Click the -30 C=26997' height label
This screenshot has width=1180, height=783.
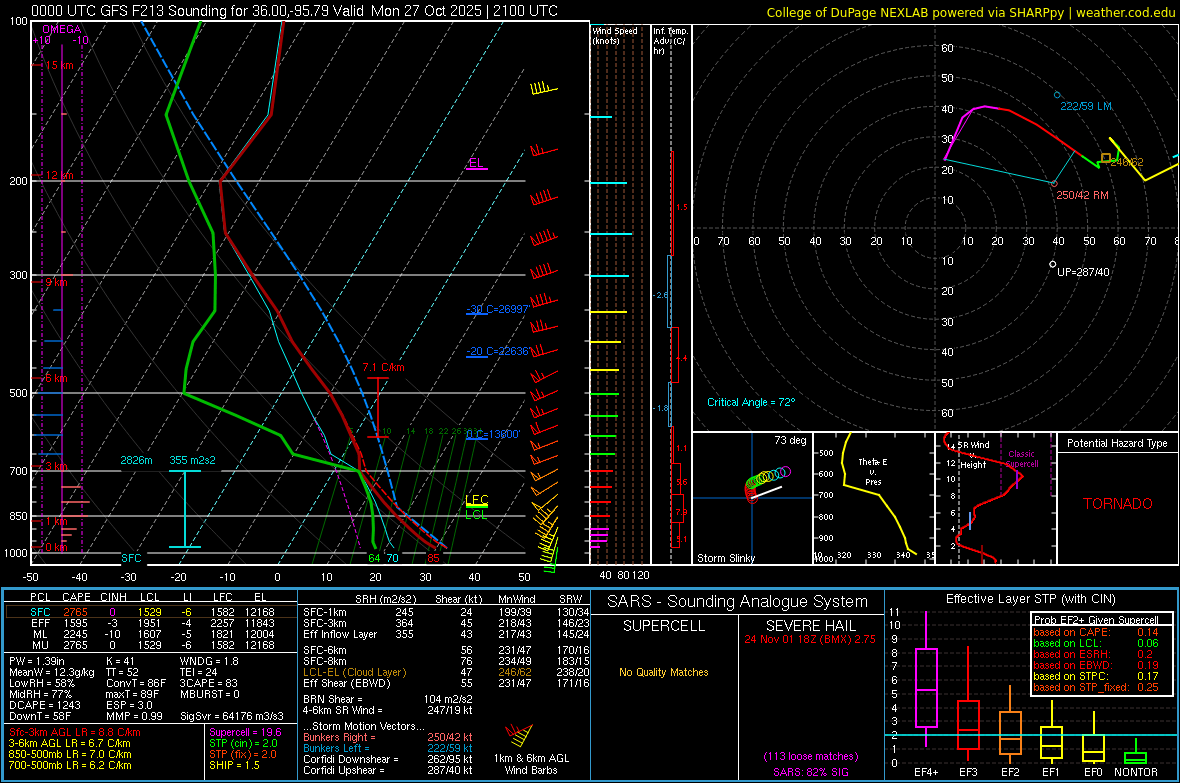click(498, 309)
